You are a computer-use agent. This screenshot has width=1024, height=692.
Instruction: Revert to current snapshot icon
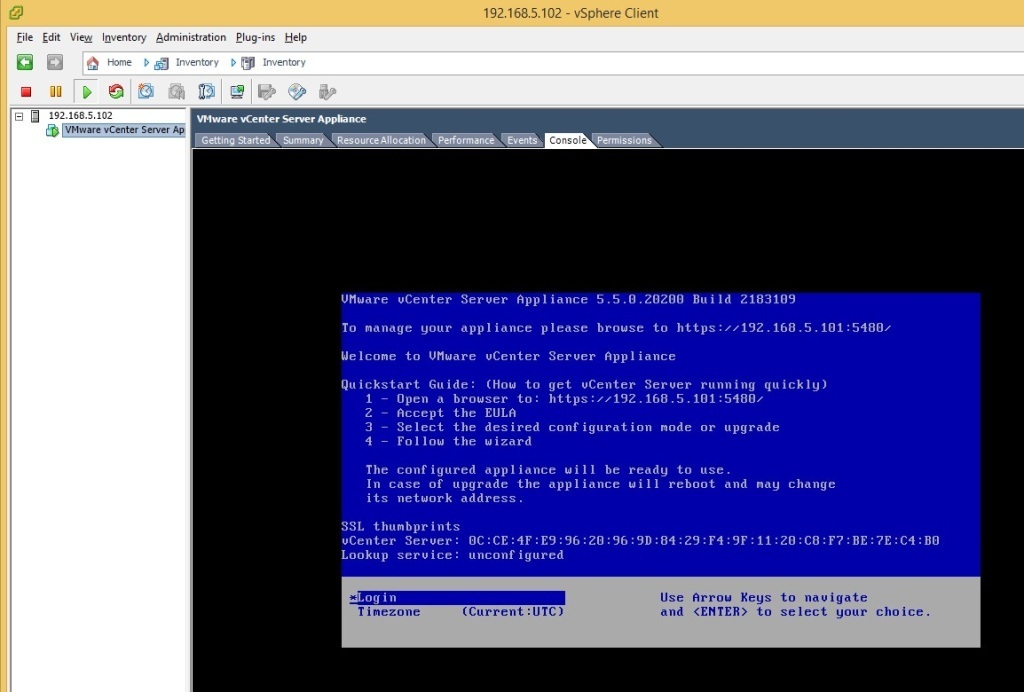pos(176,91)
